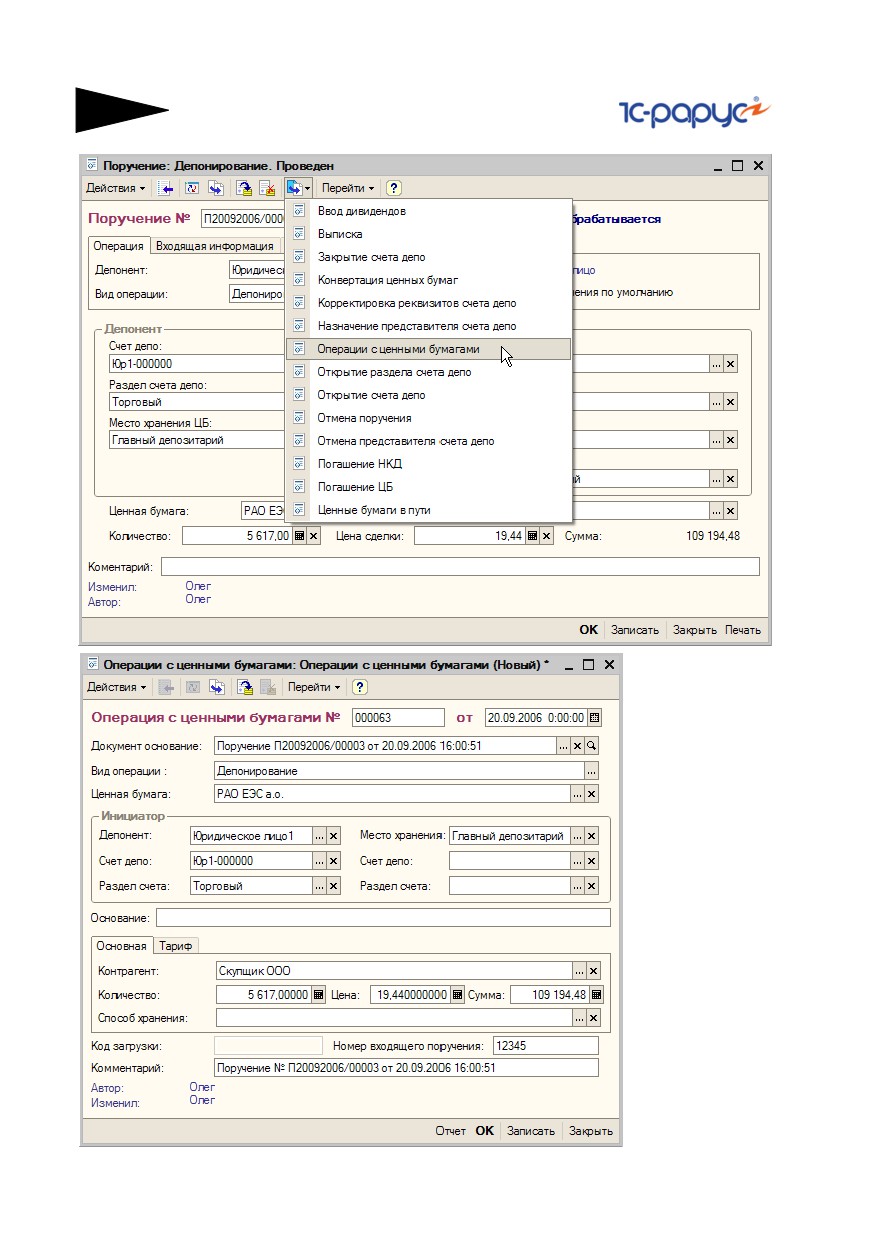
Task: Open calculator for Сумма 109 194,48 field
Action: (x=597, y=995)
